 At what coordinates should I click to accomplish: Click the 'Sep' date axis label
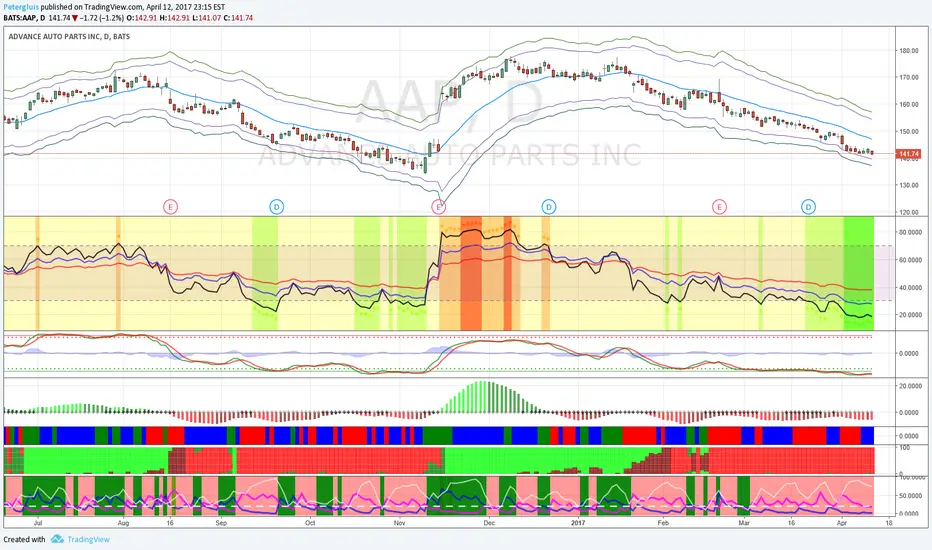pyautogui.click(x=221, y=523)
